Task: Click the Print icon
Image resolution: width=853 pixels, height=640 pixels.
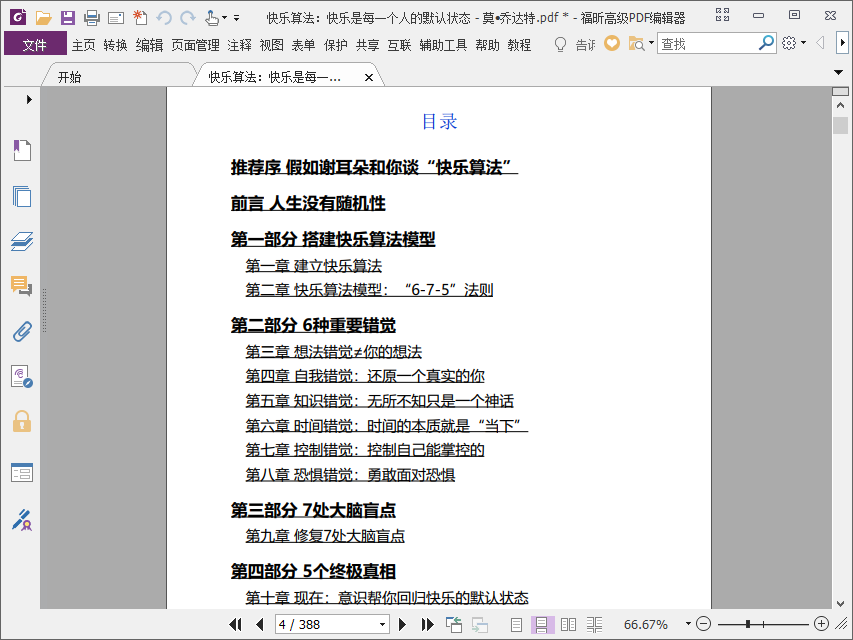Action: [92, 18]
